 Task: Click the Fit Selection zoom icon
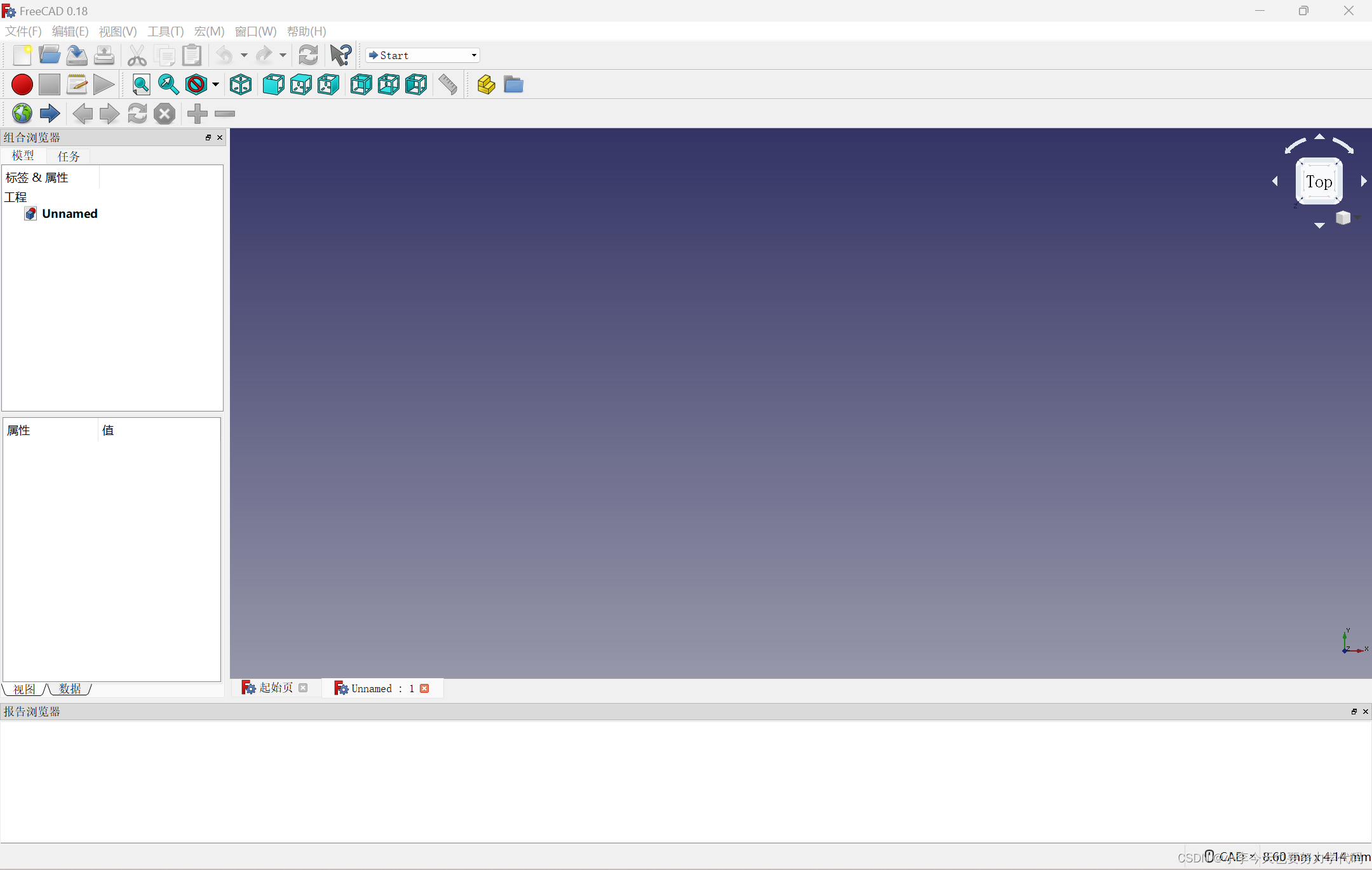click(x=168, y=84)
